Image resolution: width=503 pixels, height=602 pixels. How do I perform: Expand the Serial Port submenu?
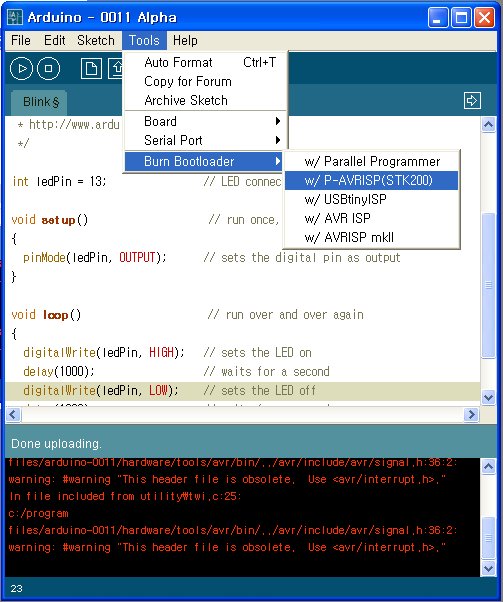point(206,141)
